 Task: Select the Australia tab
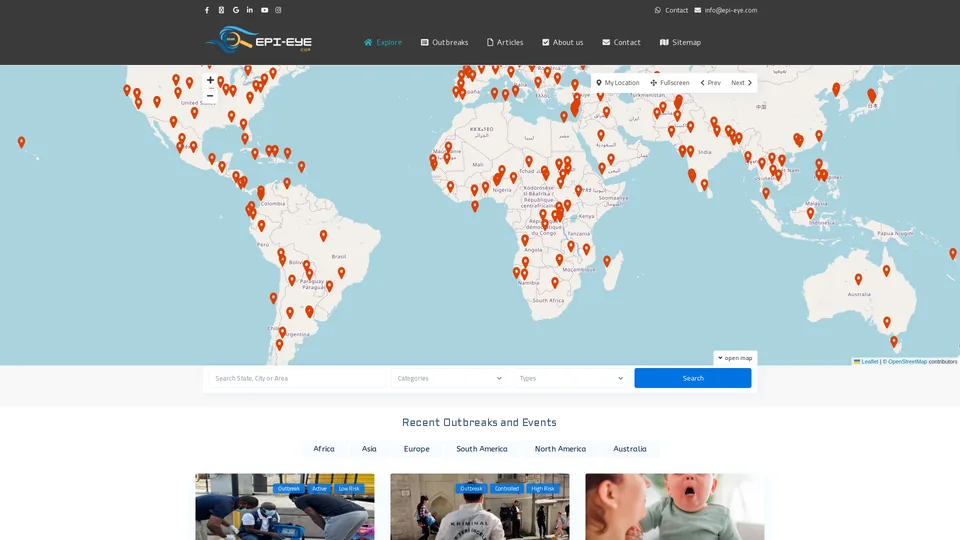pos(629,449)
